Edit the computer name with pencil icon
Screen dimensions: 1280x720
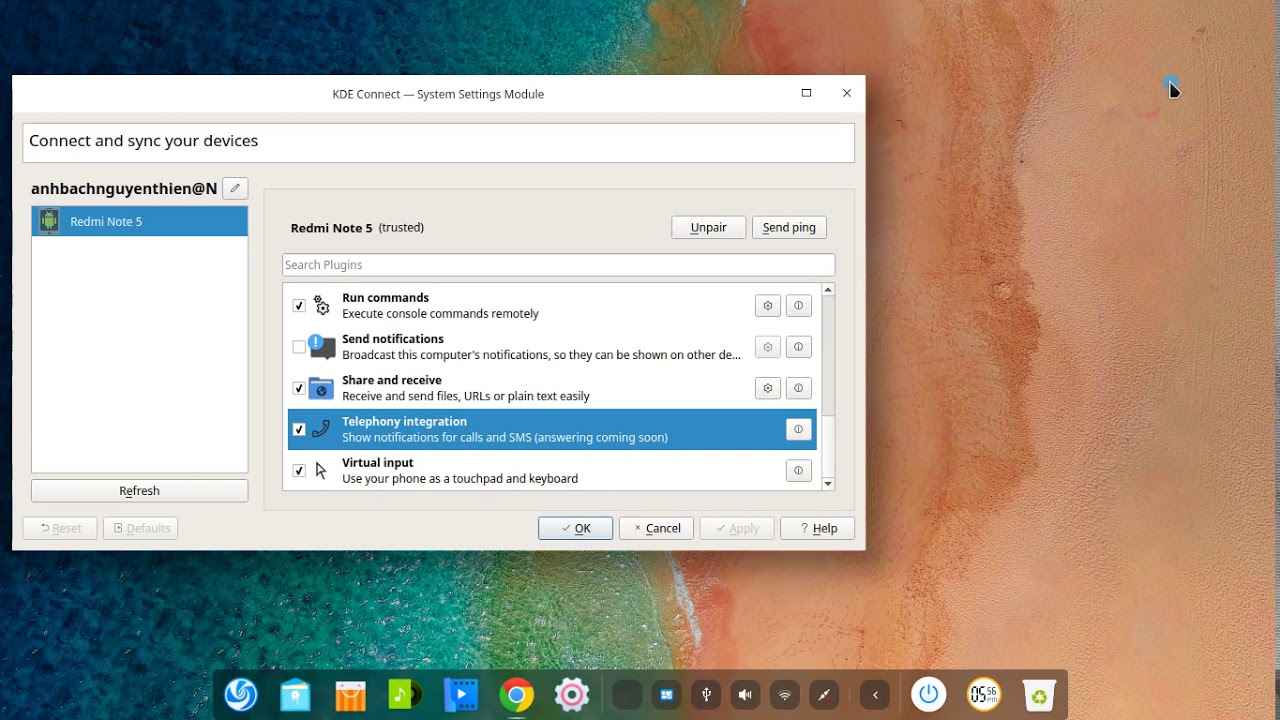(235, 188)
